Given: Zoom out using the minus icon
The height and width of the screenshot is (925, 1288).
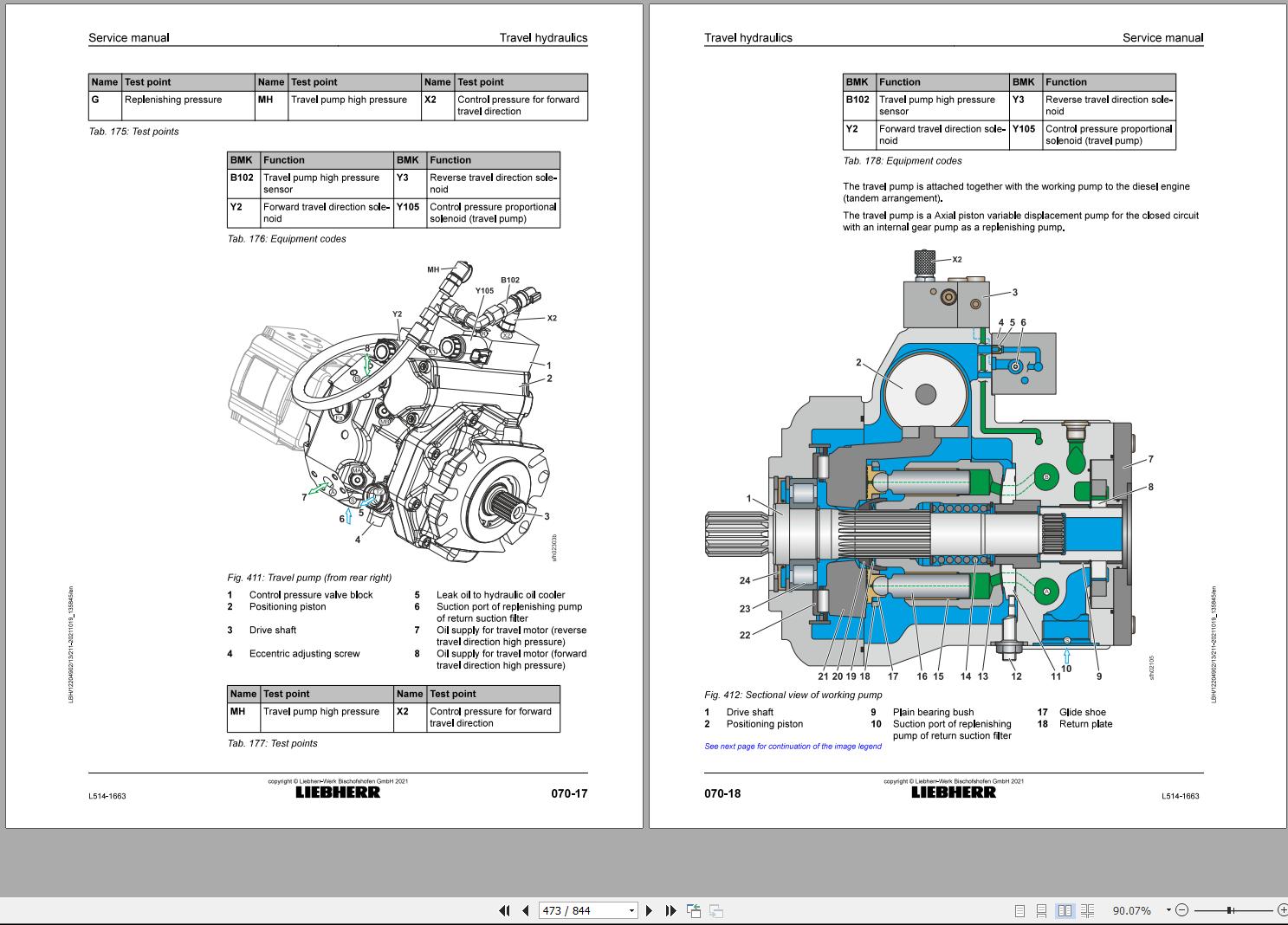Looking at the screenshot, I should click(x=1181, y=909).
